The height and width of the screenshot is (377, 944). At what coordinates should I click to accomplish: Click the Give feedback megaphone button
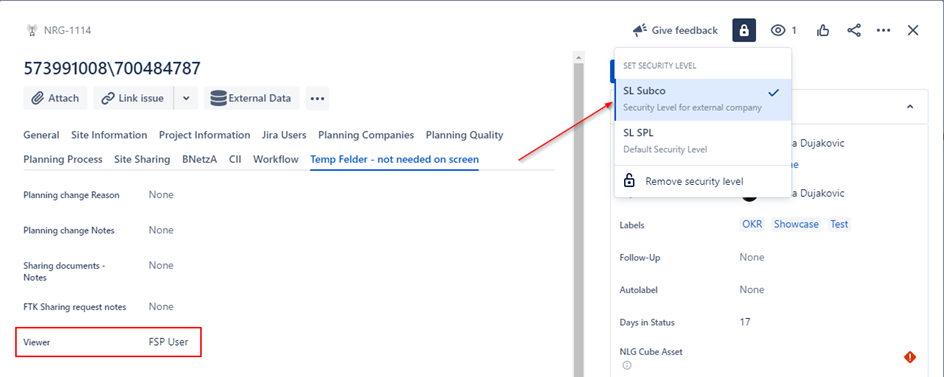(675, 30)
